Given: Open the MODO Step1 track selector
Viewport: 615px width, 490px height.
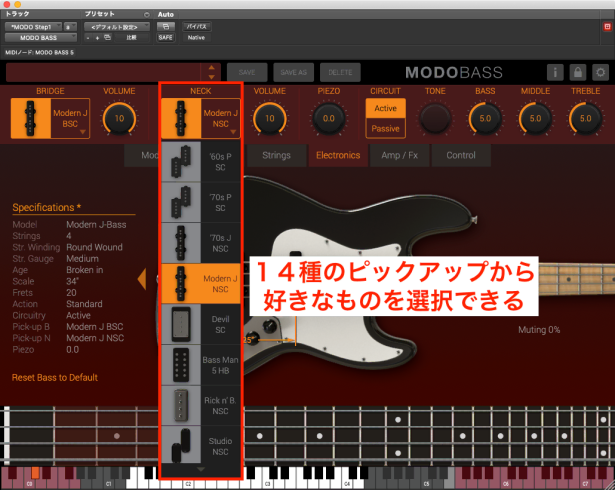Looking at the screenshot, I should click(33, 27).
